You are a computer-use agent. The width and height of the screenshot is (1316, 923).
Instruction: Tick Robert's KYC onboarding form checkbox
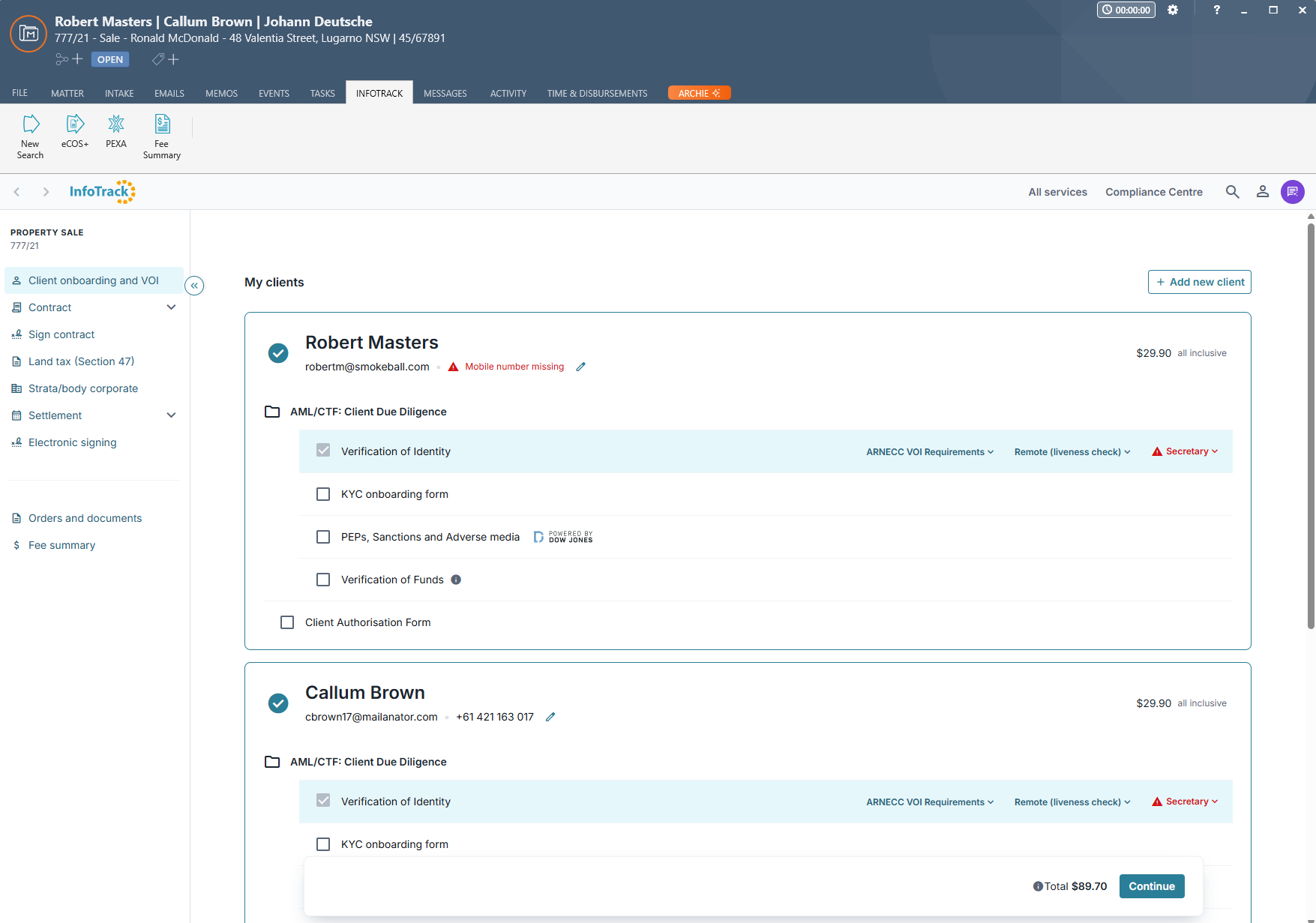[x=323, y=494]
